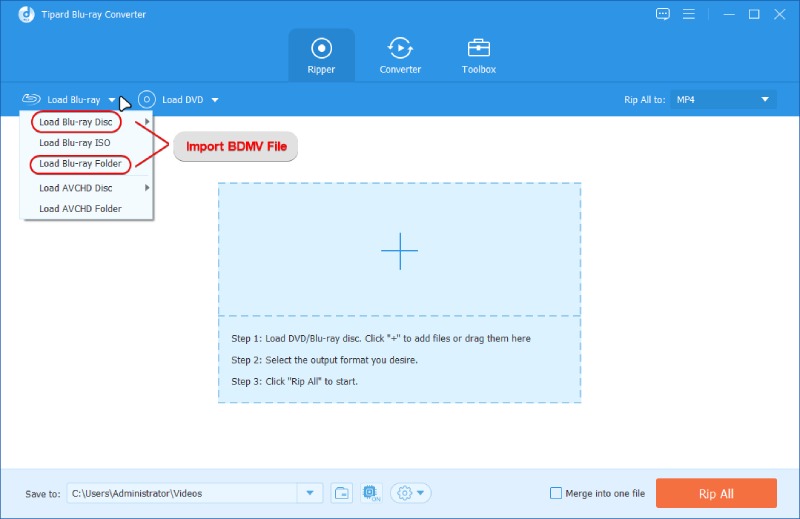
Task: Minimize the Tipard Blu-ray Converter window
Action: (729, 14)
